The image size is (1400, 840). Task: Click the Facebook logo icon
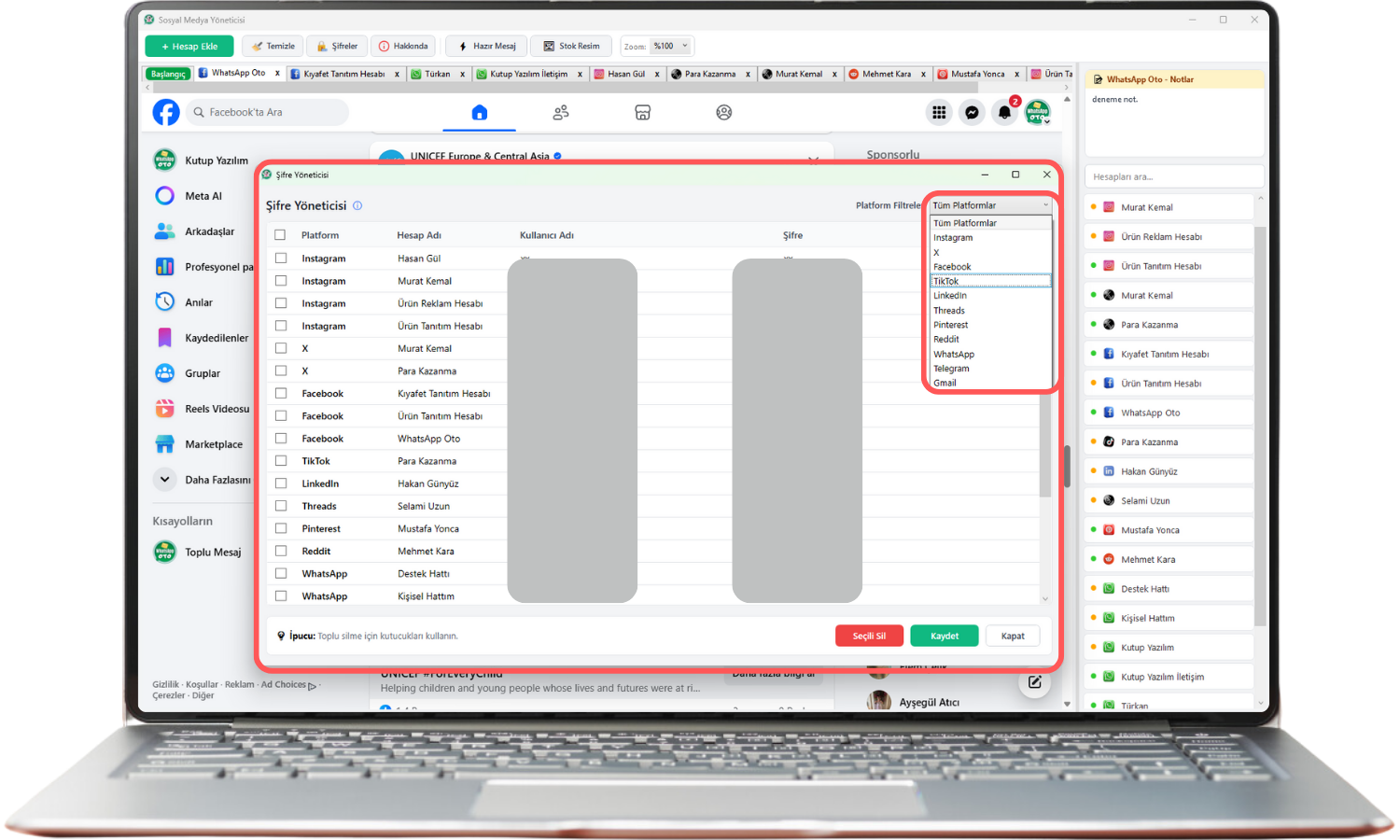point(166,112)
